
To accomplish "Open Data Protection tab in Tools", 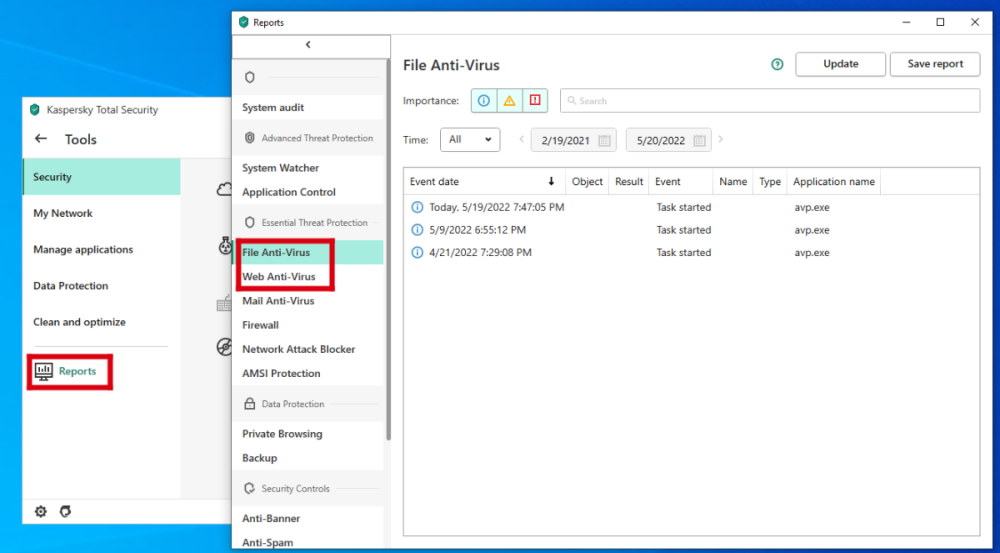I will click(x=101, y=286).
